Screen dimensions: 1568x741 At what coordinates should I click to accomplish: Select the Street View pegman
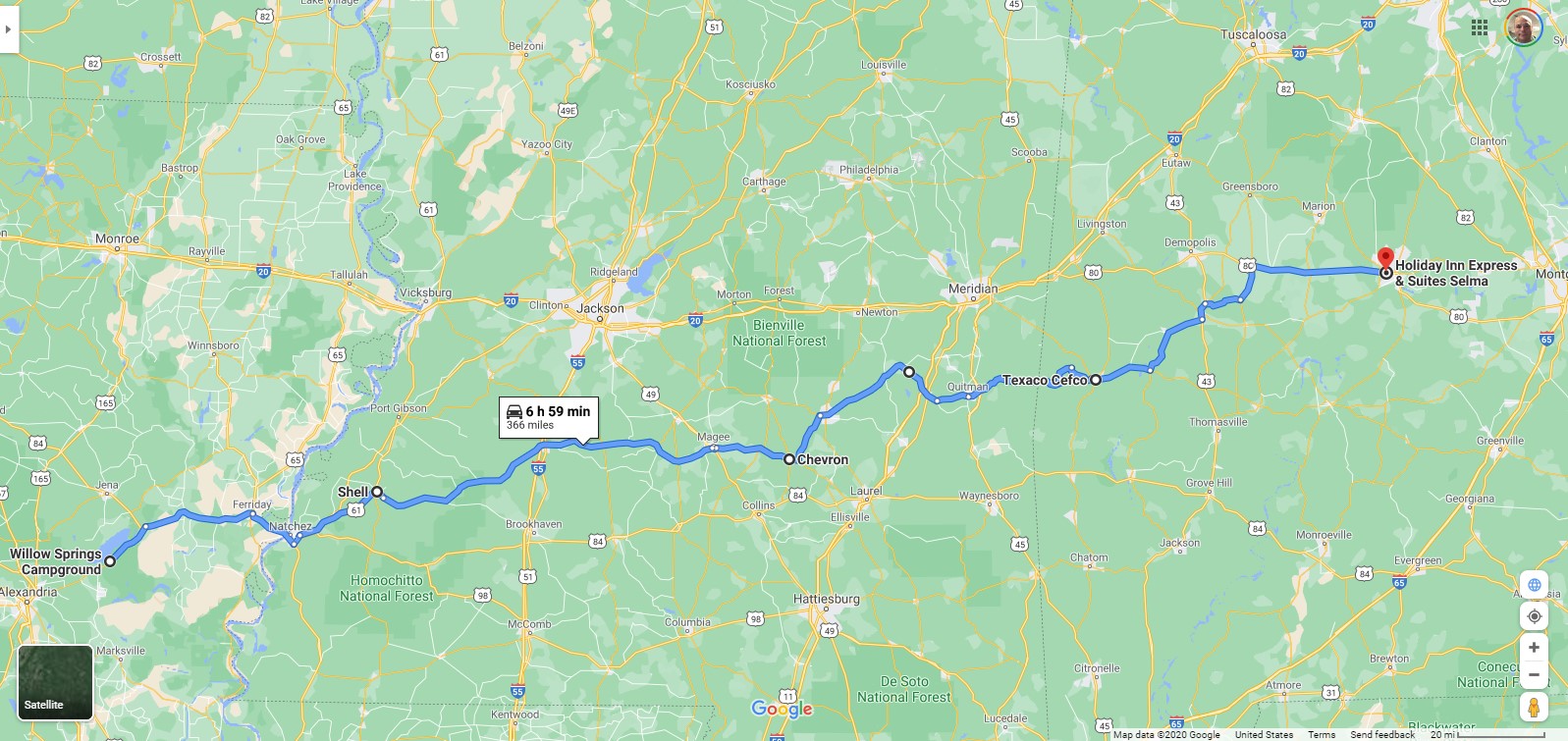click(x=1534, y=707)
